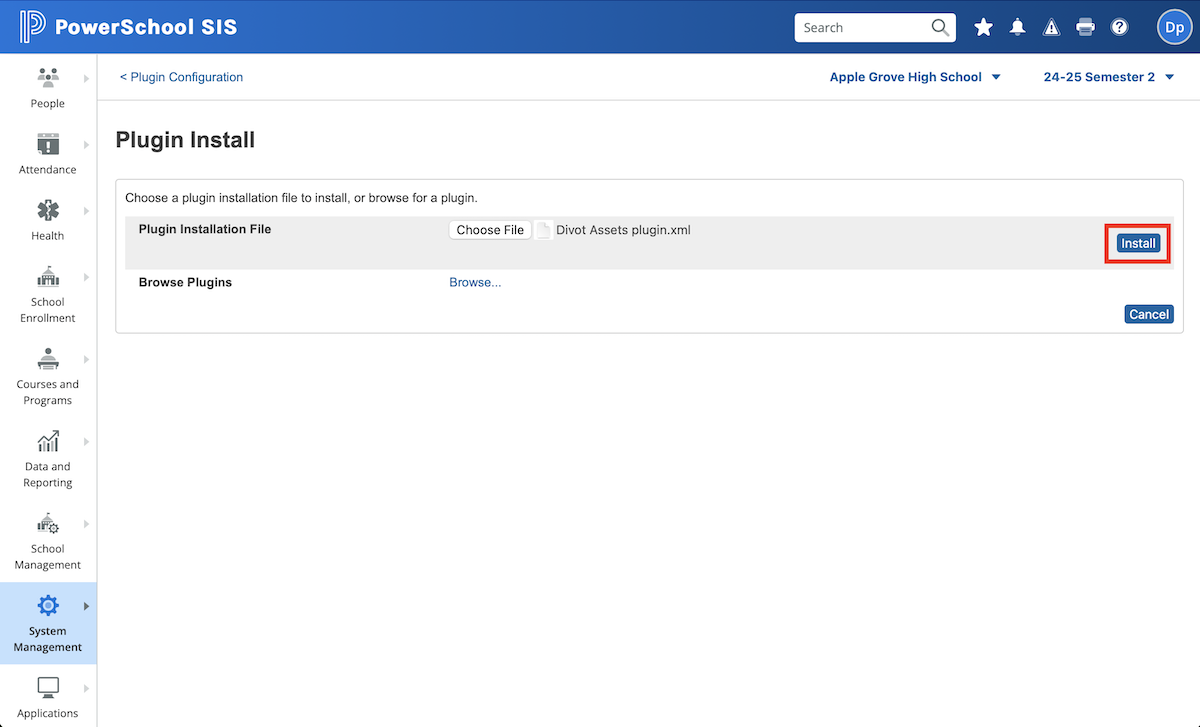Select Data and Reporting in sidebar

48,459
